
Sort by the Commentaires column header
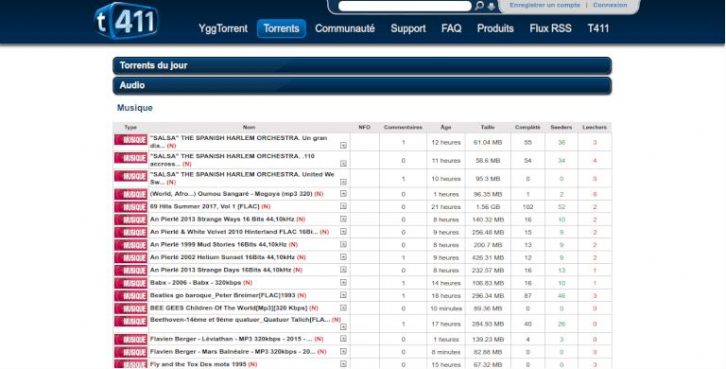coord(403,127)
